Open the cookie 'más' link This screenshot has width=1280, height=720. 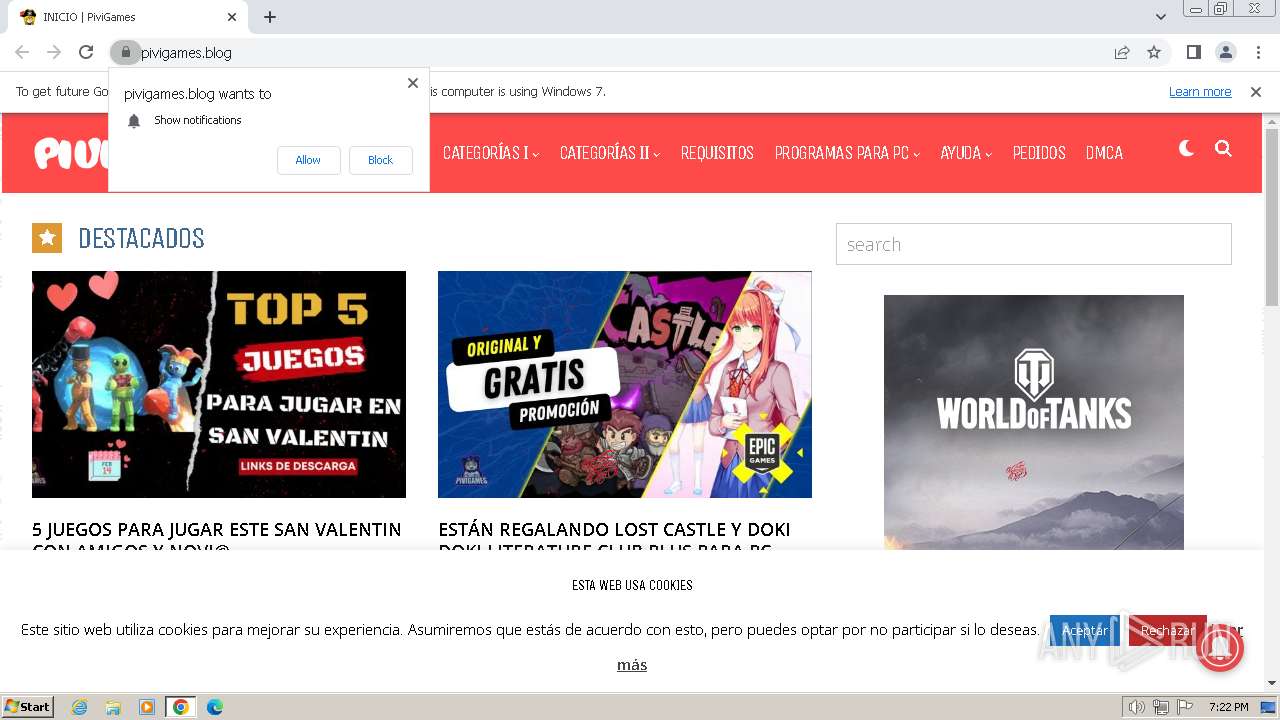pos(632,665)
